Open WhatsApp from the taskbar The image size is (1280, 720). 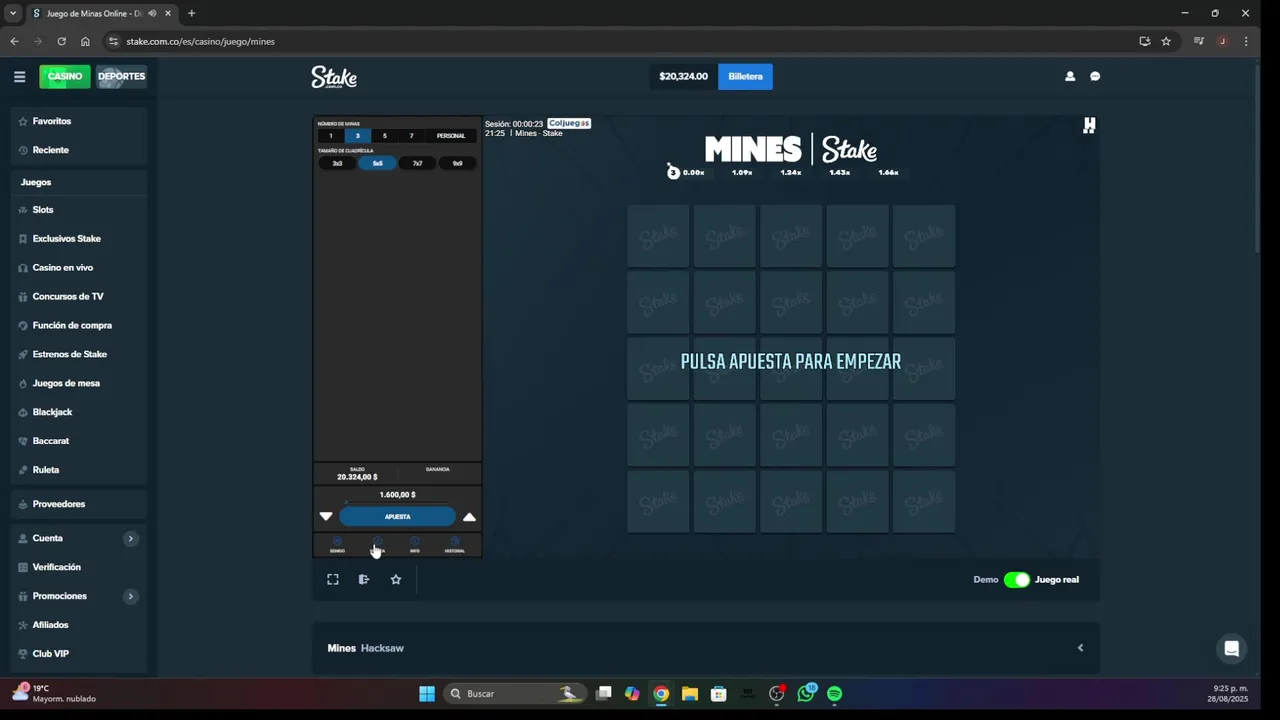[806, 693]
